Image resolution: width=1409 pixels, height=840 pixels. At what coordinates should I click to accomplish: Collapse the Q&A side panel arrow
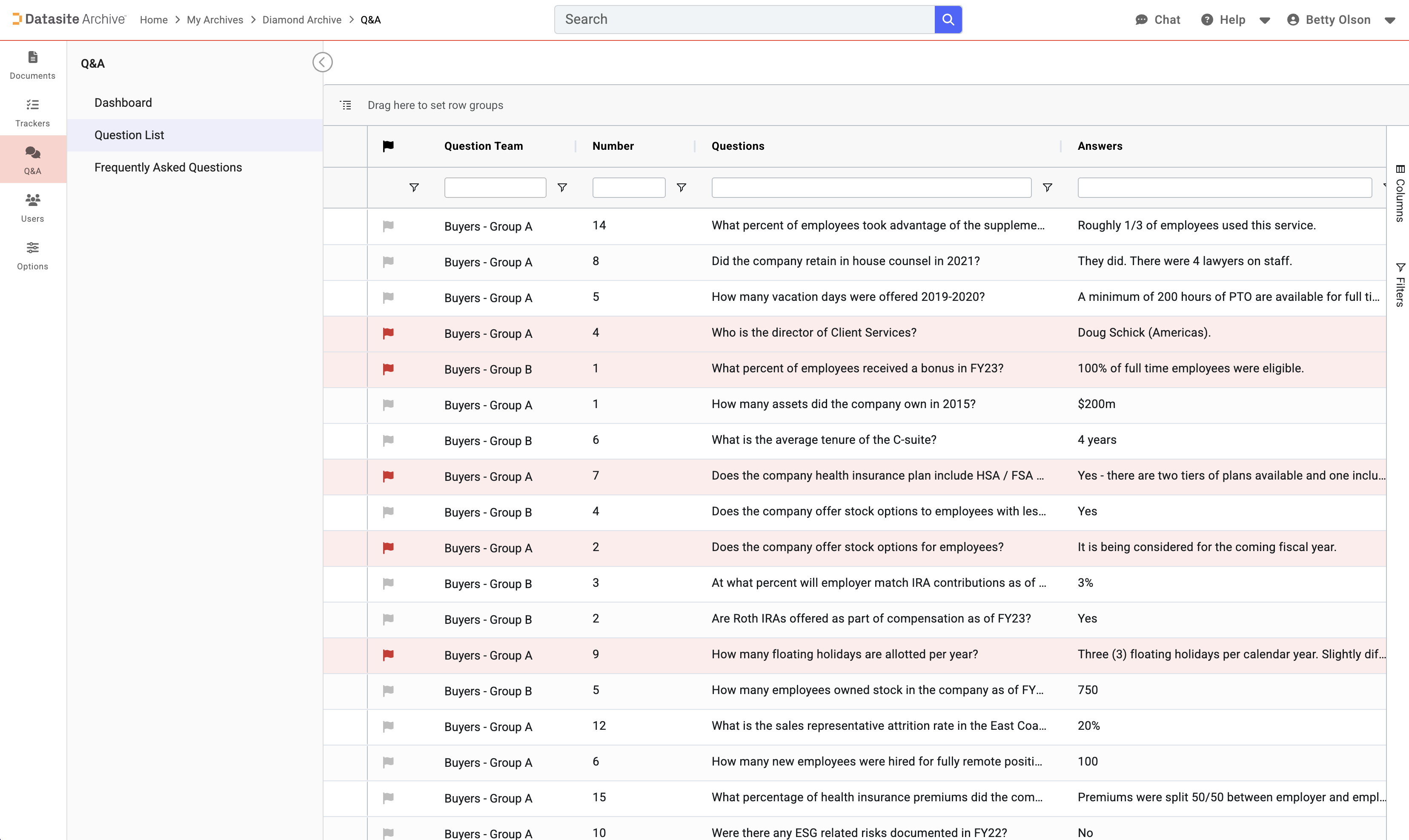click(322, 62)
